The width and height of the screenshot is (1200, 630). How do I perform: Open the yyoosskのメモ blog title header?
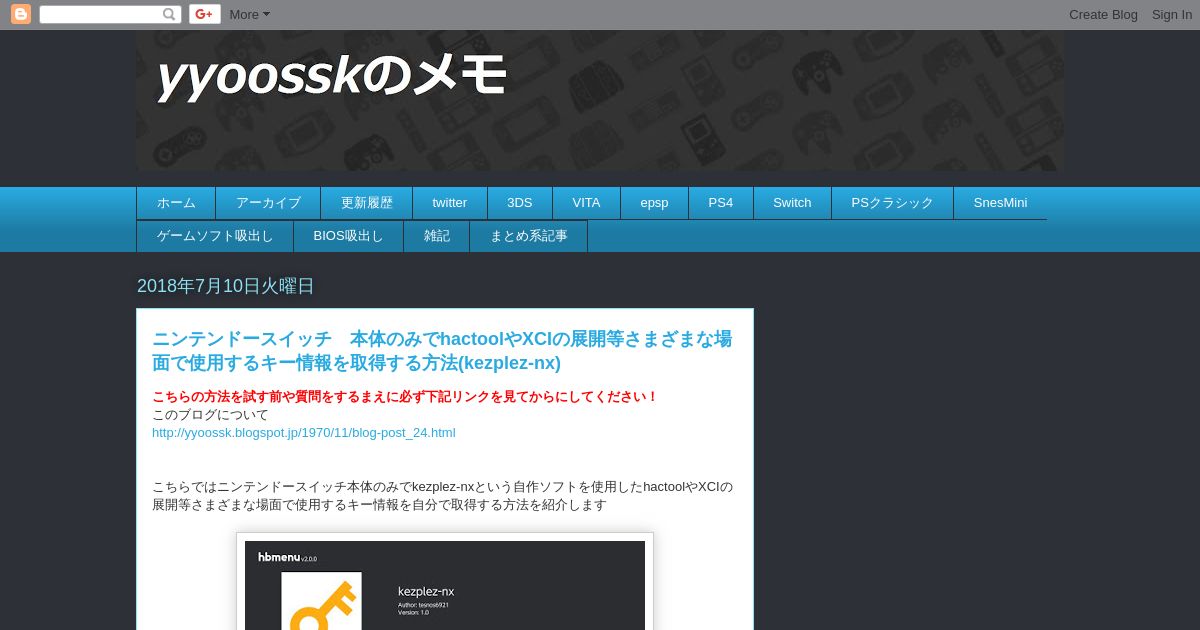pos(332,76)
